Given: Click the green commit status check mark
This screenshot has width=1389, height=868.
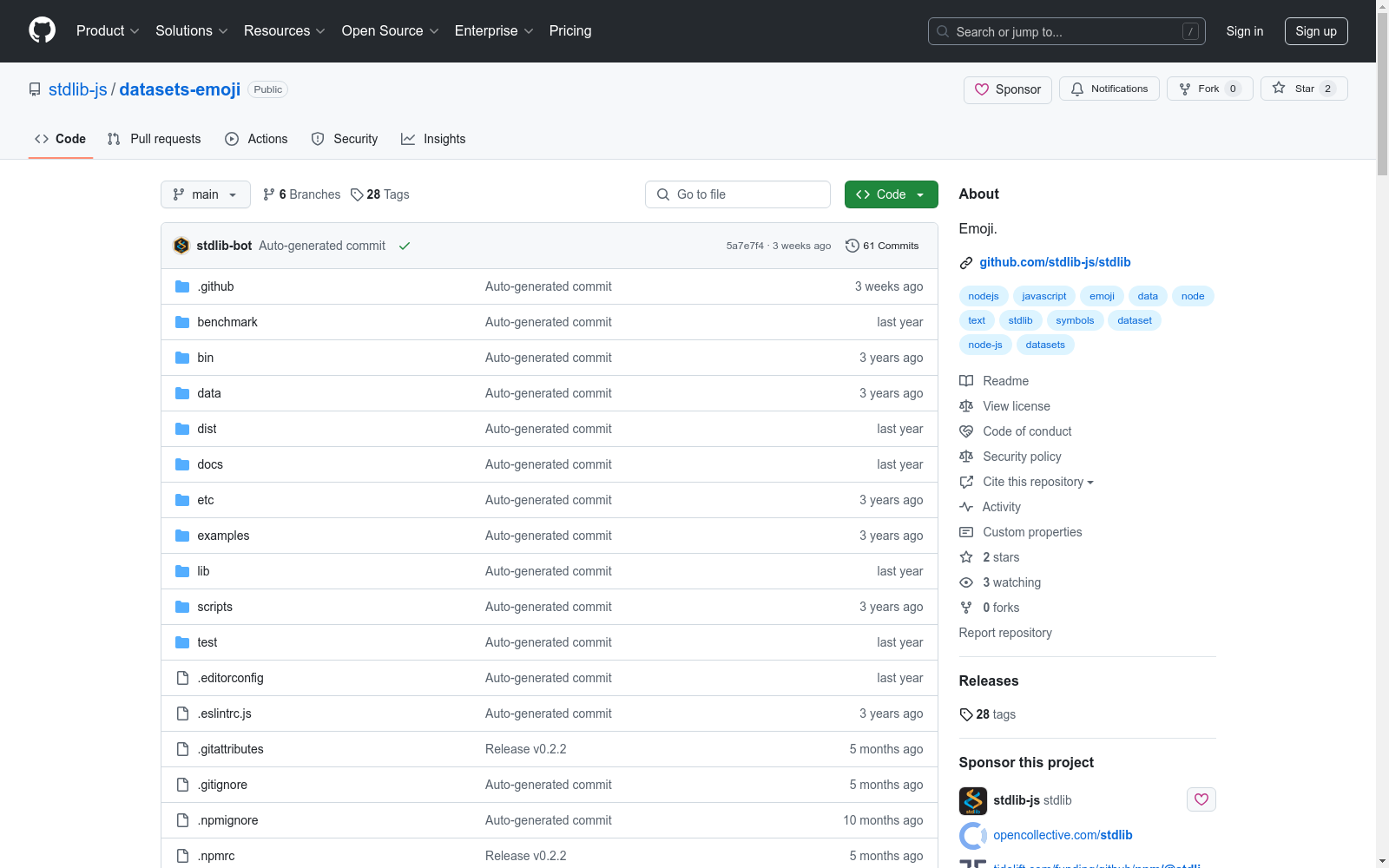Looking at the screenshot, I should pos(405,246).
